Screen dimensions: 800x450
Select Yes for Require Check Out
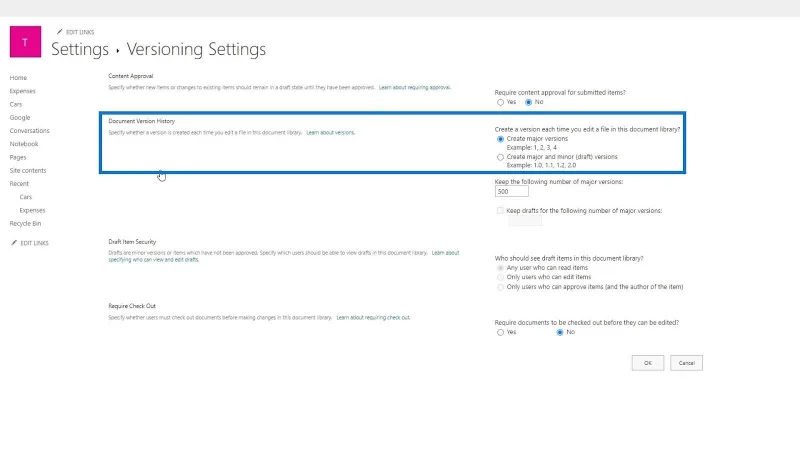(x=500, y=332)
